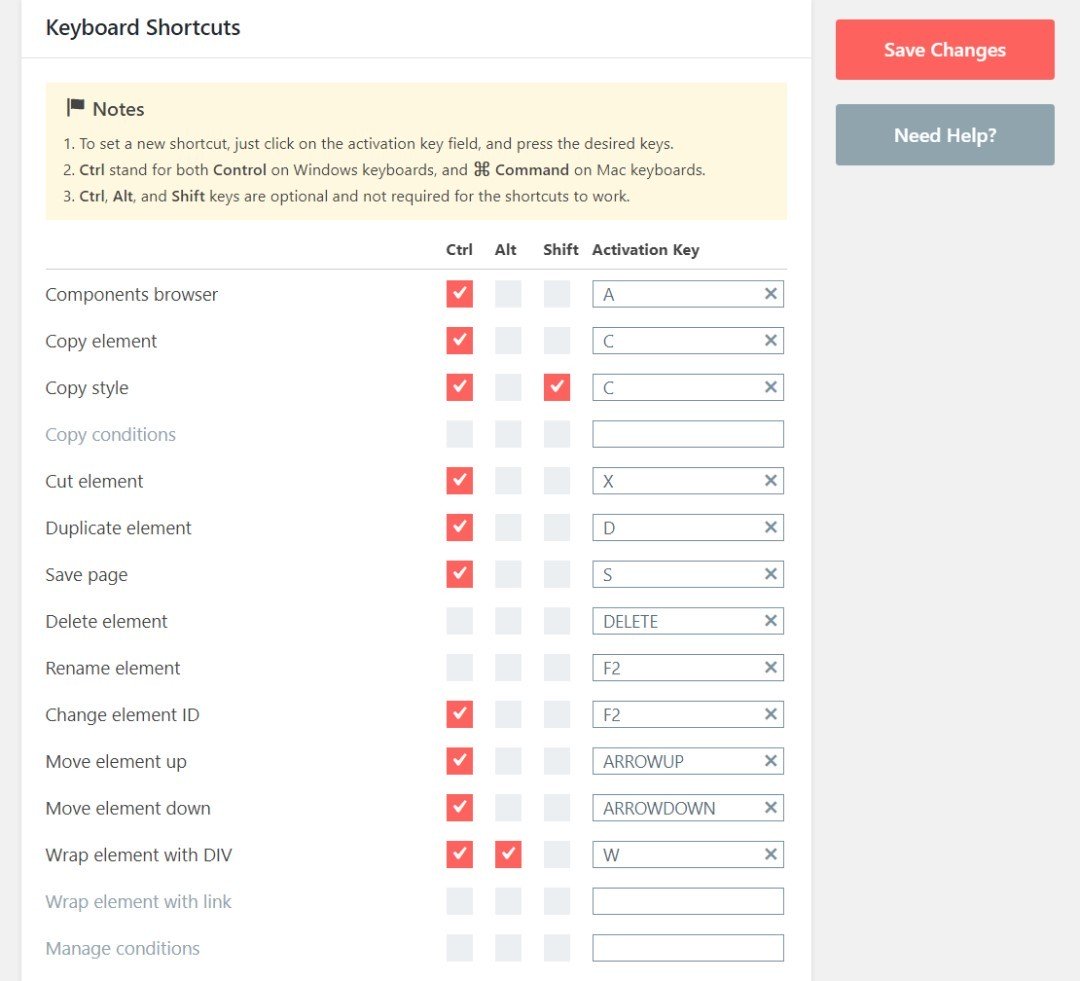The image size is (1080, 981).
Task: Check Alt for Save page shortcut
Action: click(508, 574)
